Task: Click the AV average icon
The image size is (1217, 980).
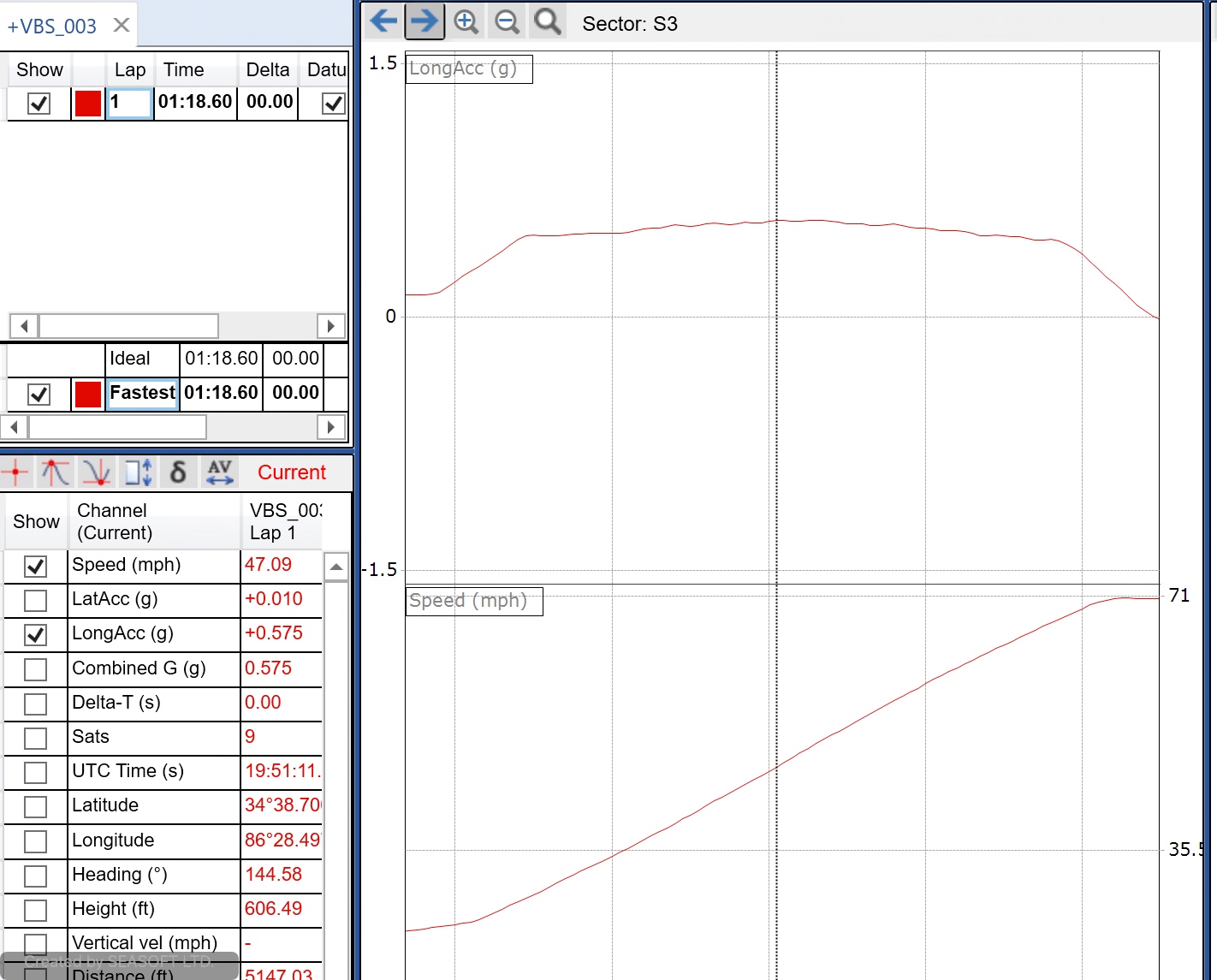Action: 220,472
